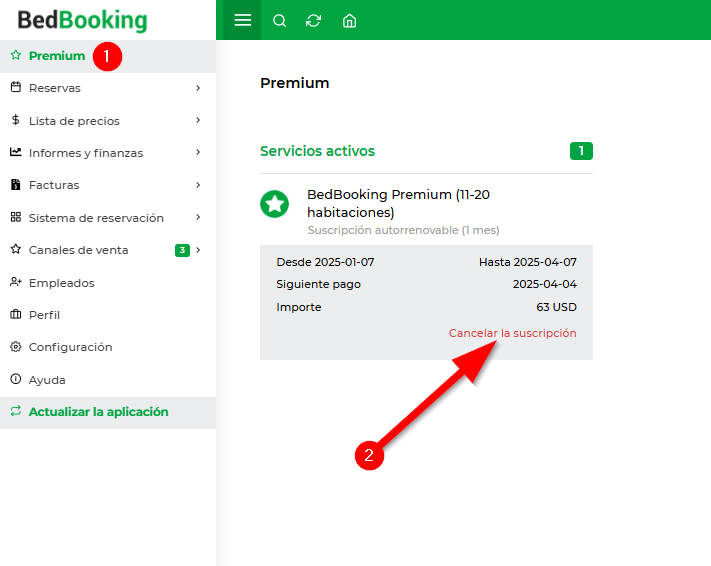
Task: Click the BedBooking logo
Action: (x=83, y=20)
